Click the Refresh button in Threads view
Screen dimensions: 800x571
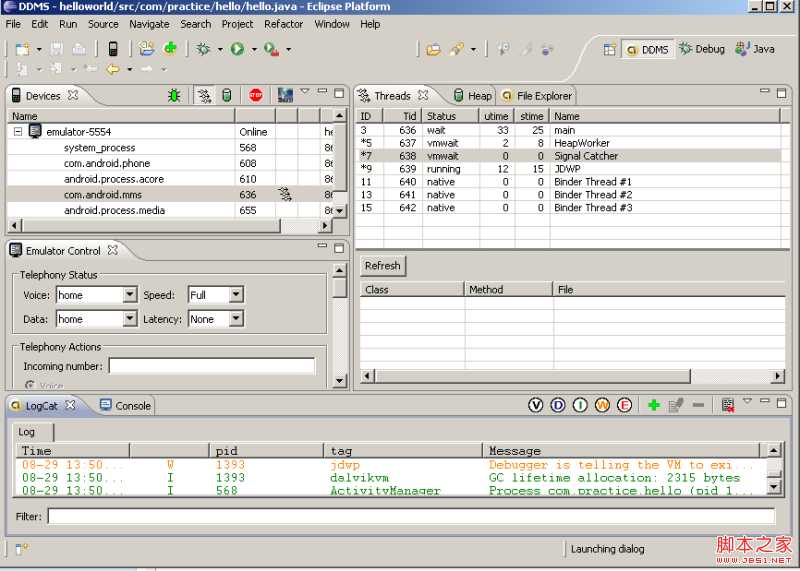(382, 266)
